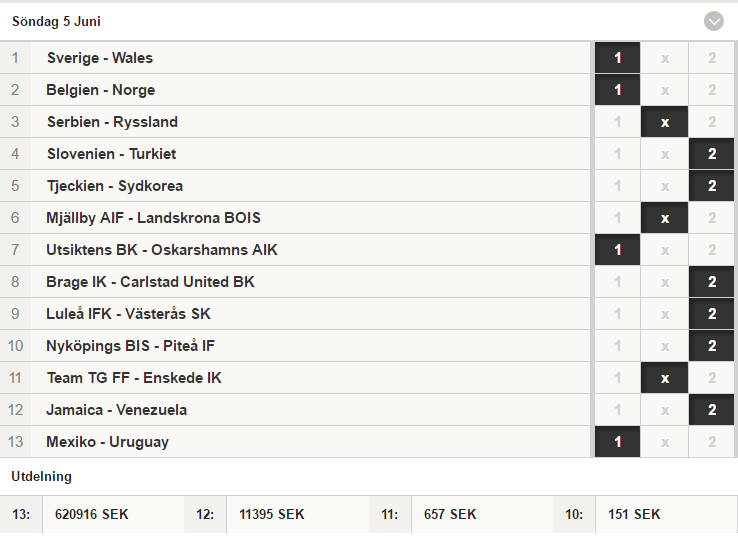Image resolution: width=738 pixels, height=537 pixels.
Task: Click the Serbien - Ryssland match name
Action: (112, 122)
